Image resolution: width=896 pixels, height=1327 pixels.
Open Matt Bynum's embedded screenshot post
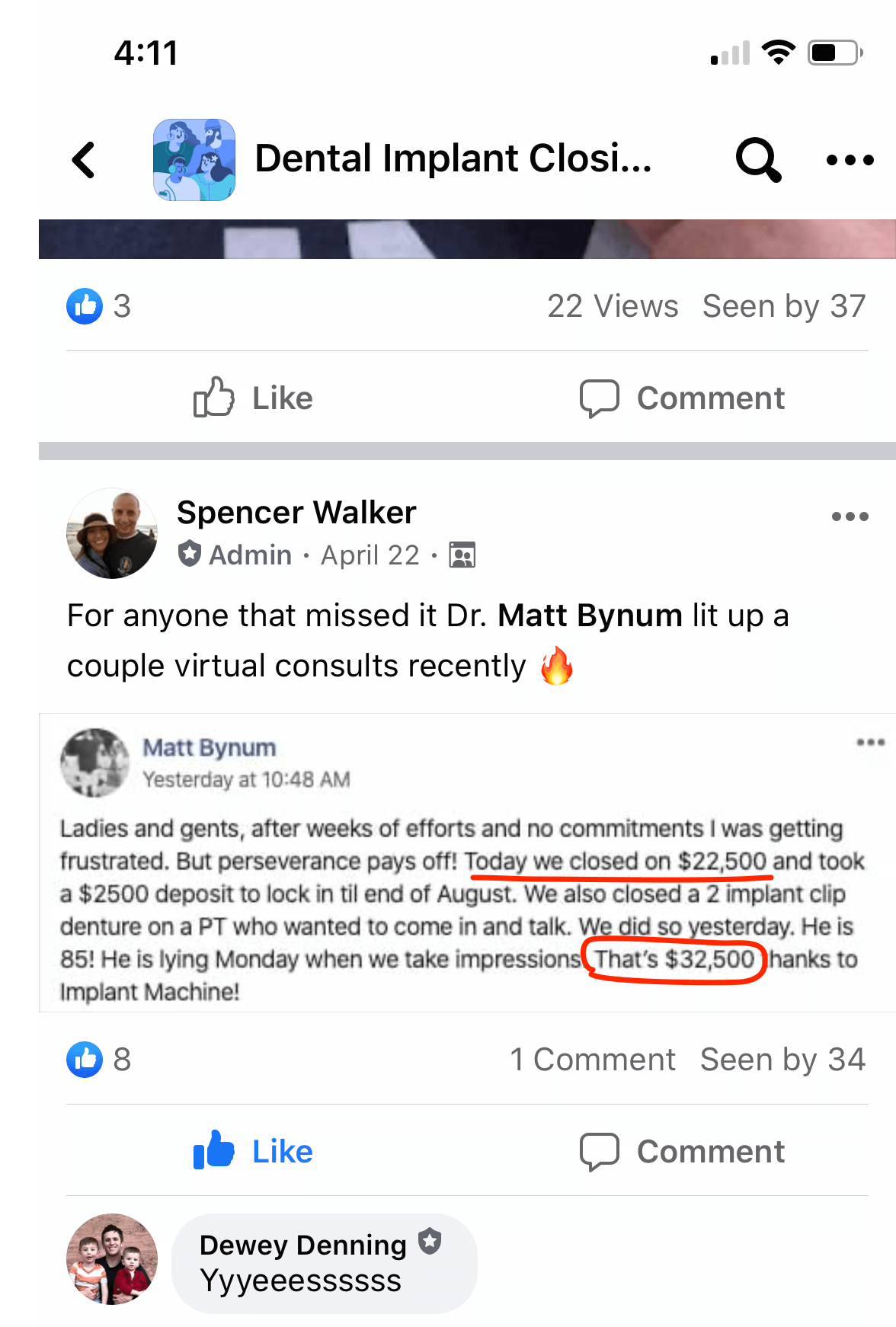[467, 862]
